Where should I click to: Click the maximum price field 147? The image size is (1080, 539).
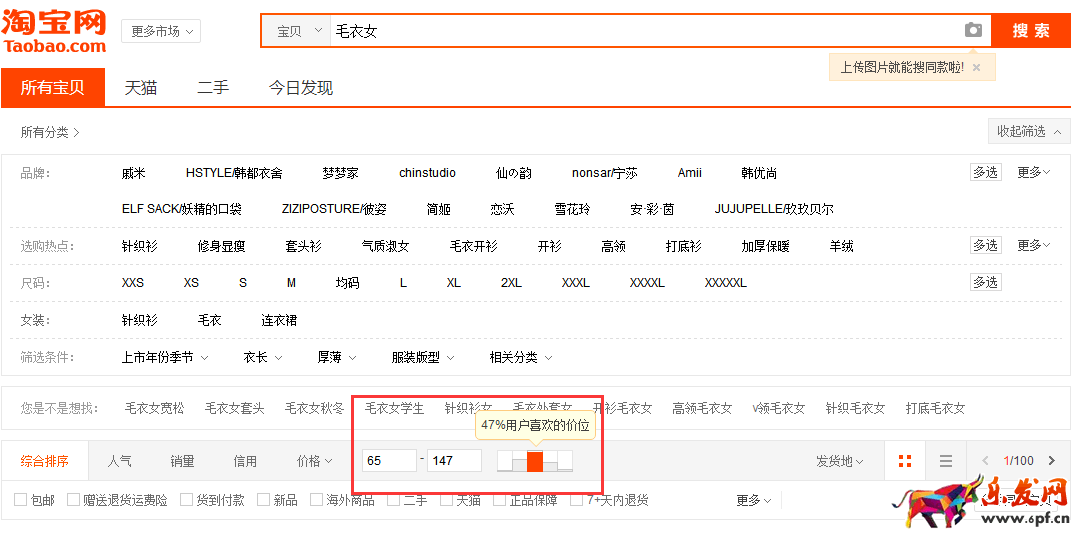[x=454, y=461]
